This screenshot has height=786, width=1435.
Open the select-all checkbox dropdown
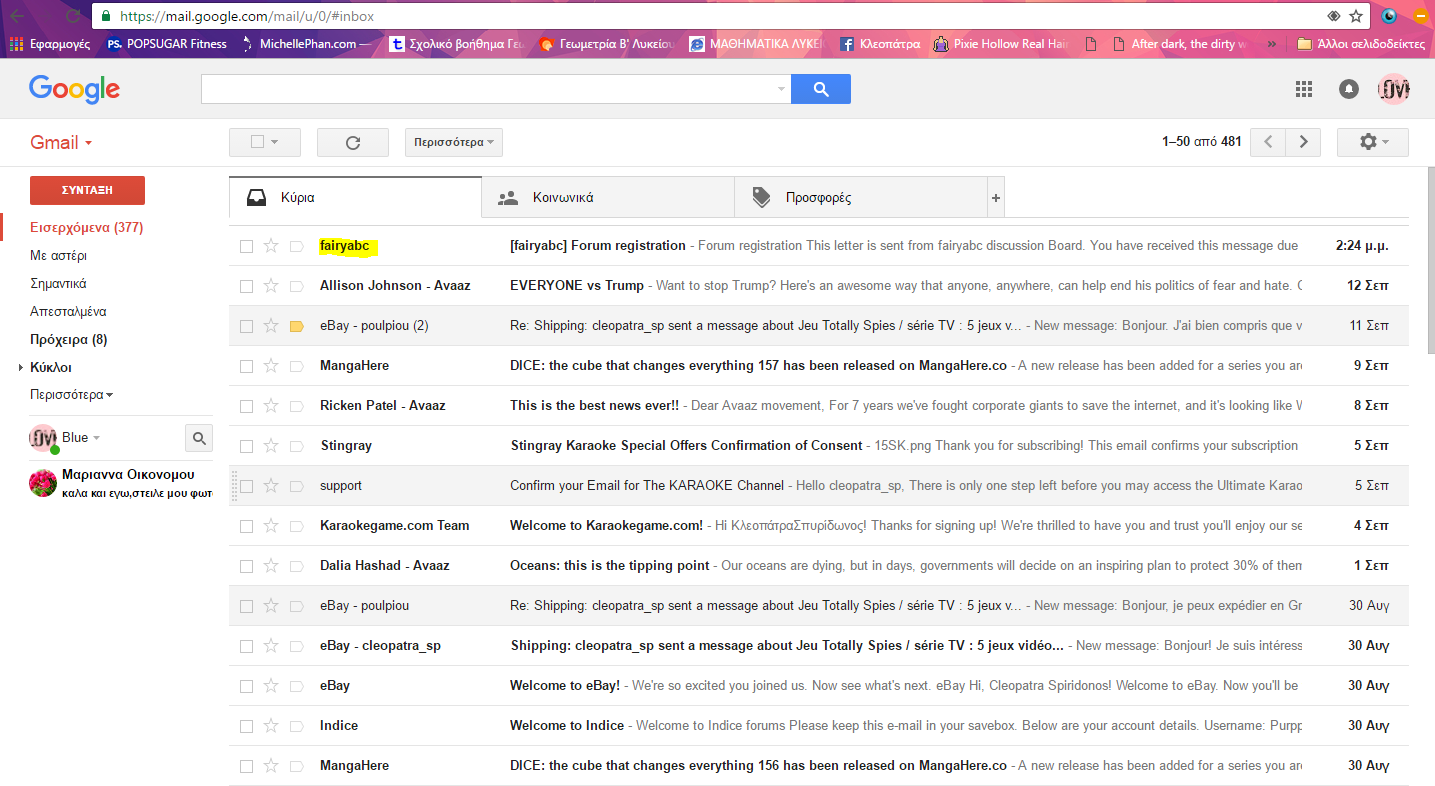(265, 142)
